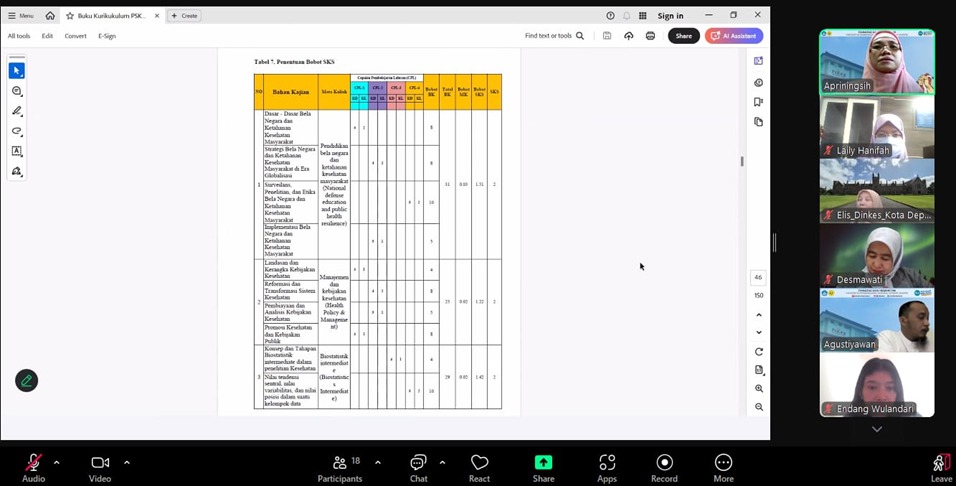956x486 pixels.
Task: Click the print icon in the toolbar
Action: click(x=650, y=36)
